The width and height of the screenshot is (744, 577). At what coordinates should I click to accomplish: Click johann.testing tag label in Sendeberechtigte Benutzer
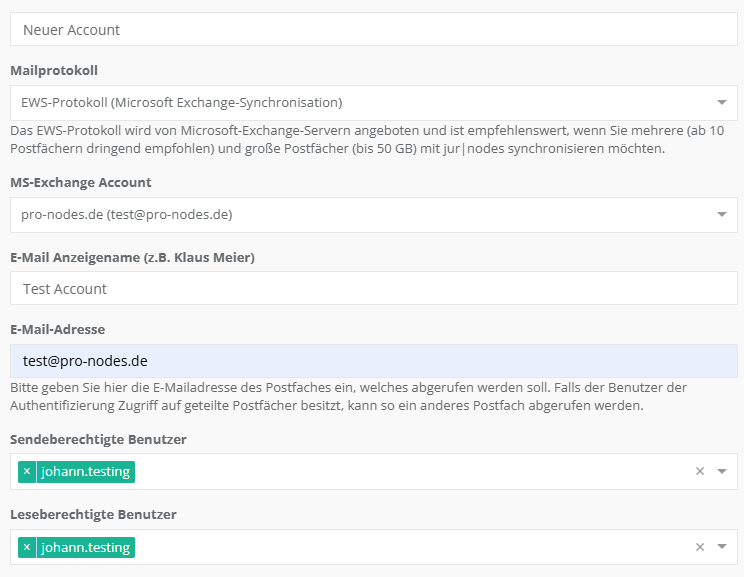[x=85, y=471]
